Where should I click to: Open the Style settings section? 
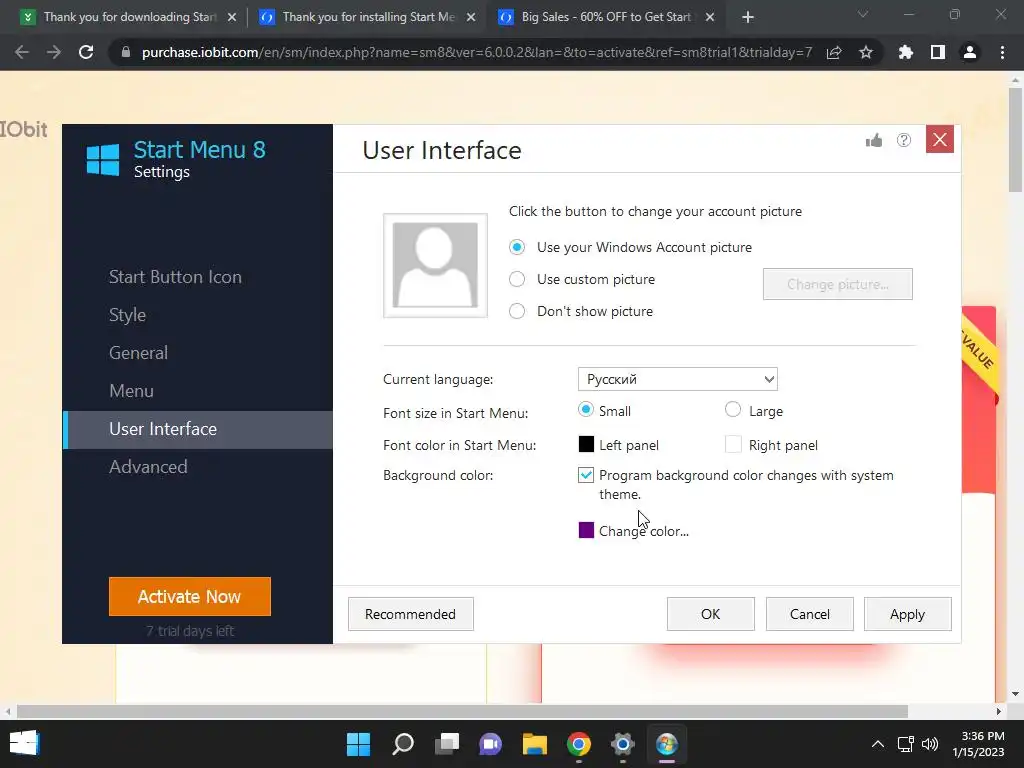pos(127,315)
